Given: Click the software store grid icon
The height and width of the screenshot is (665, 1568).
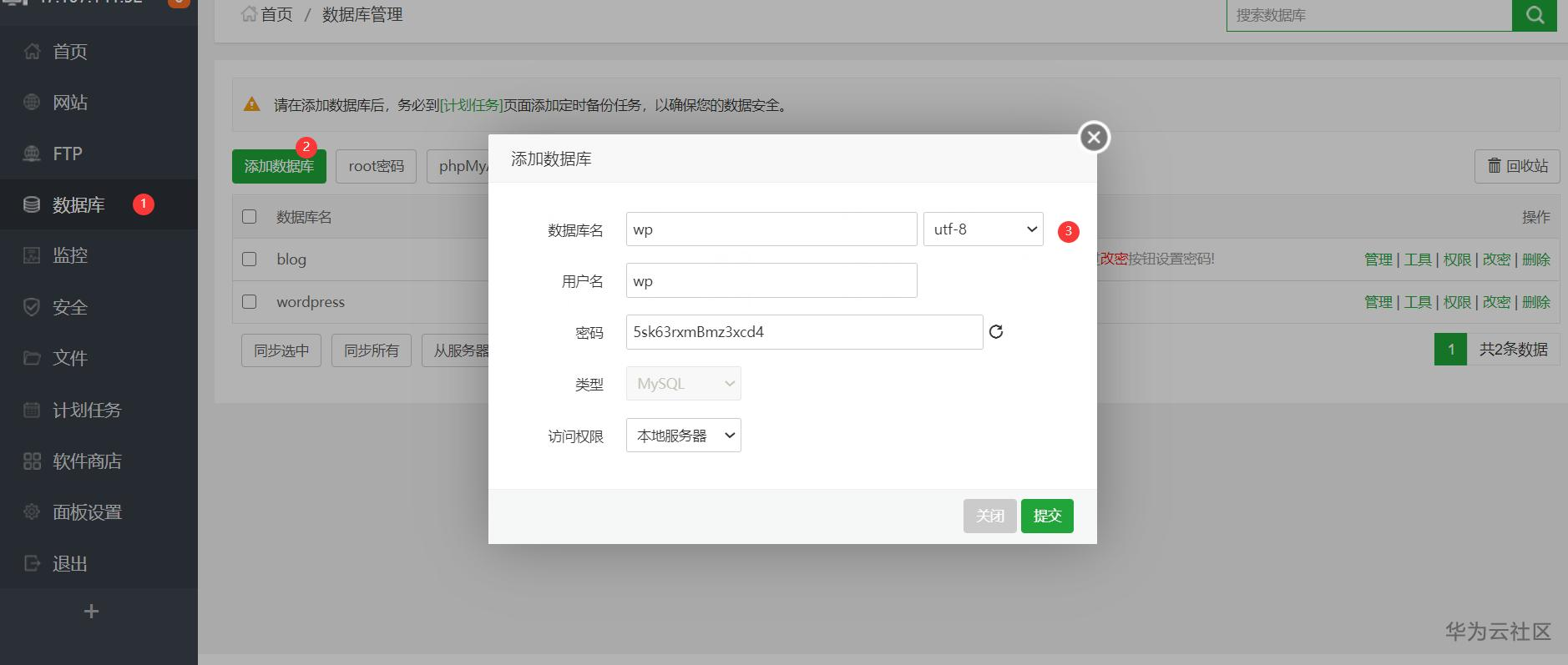Looking at the screenshot, I should (x=32, y=461).
